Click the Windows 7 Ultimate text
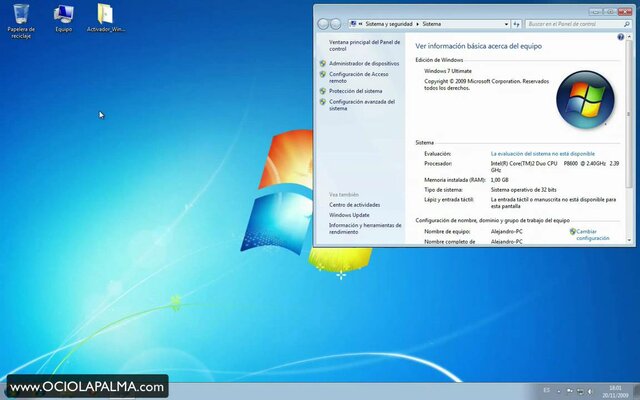Screen dimensions: 640x400 [448, 71]
